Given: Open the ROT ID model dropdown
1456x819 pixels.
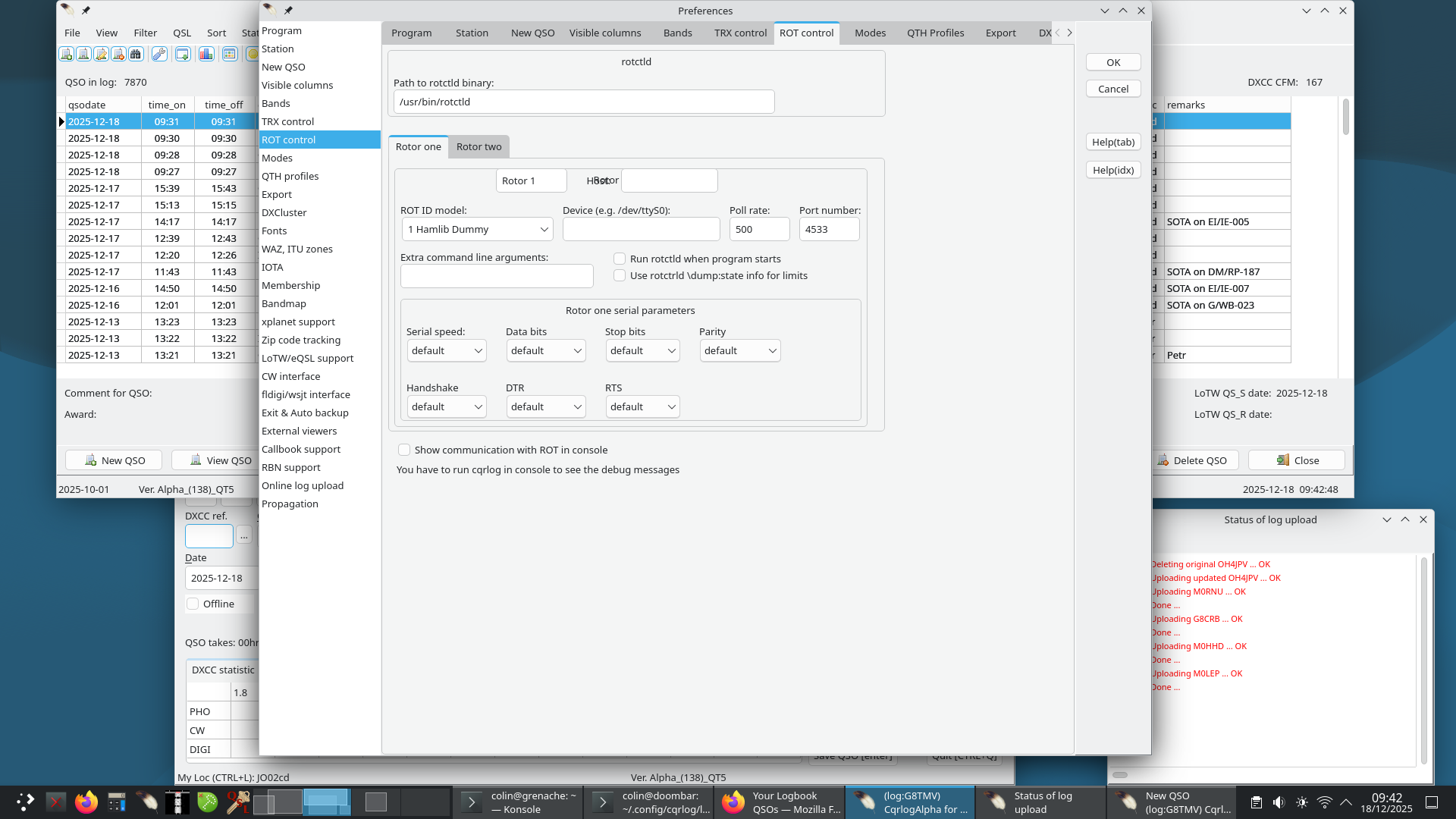Looking at the screenshot, I should pyautogui.click(x=478, y=230).
